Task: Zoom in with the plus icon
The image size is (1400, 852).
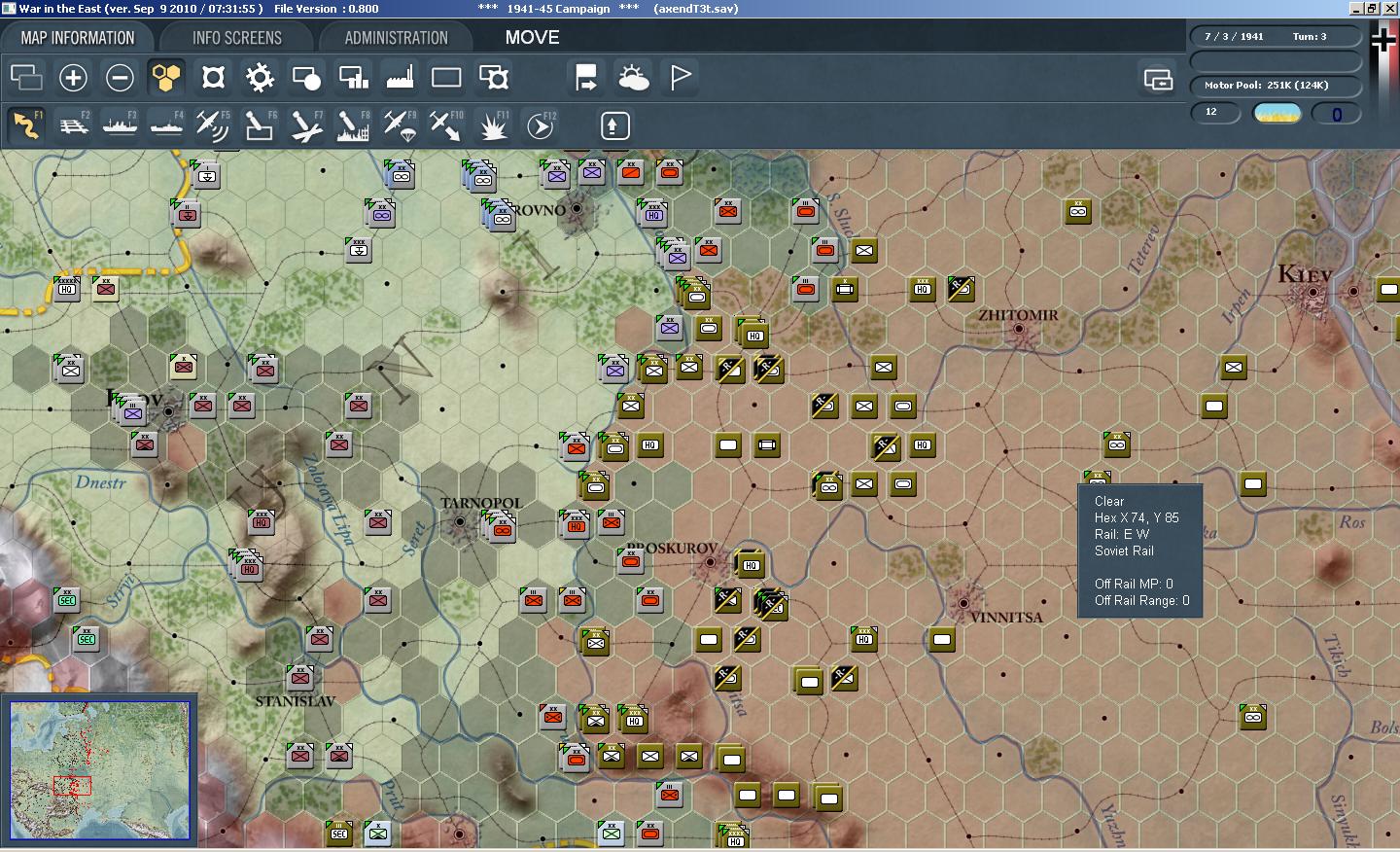Action: (x=73, y=77)
